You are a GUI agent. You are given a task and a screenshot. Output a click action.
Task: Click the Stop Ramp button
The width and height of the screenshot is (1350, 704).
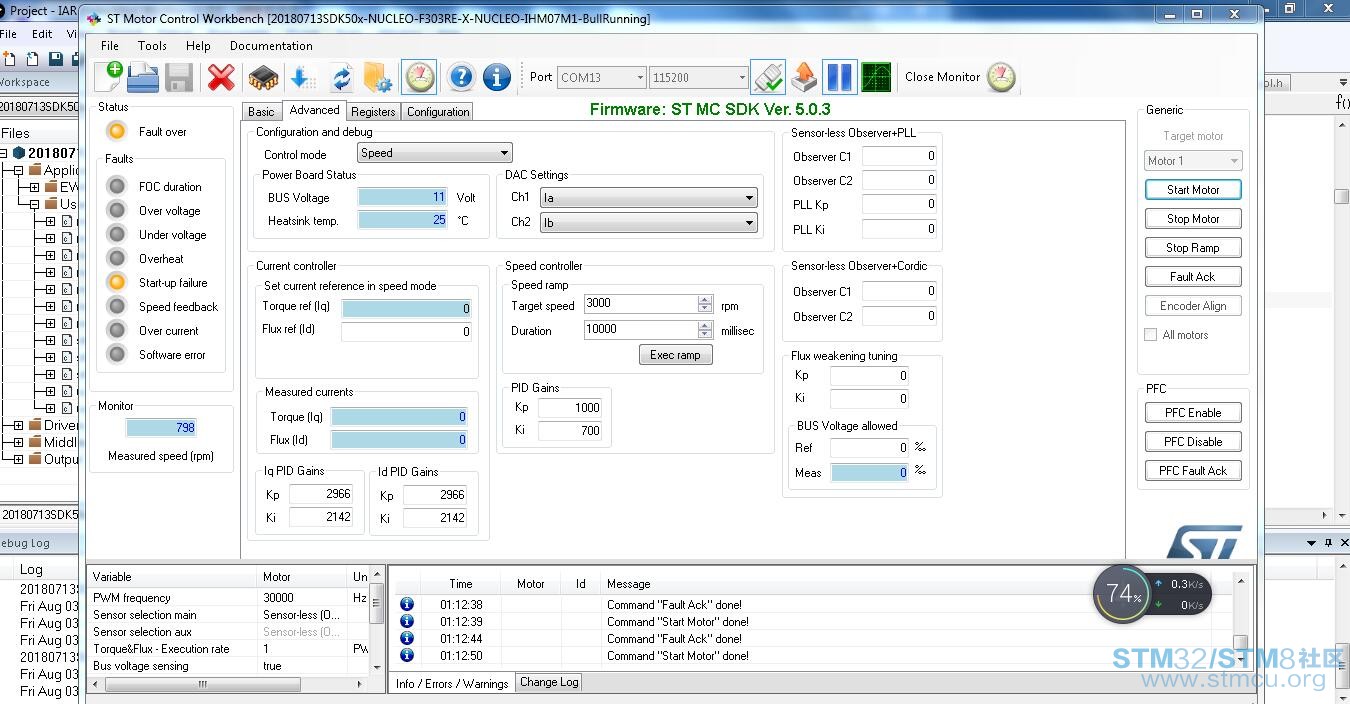[x=1193, y=247]
